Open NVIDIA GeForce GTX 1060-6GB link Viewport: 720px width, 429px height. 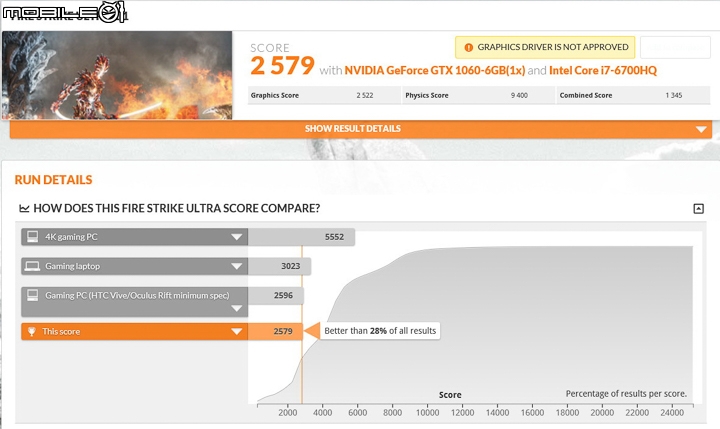click(x=434, y=70)
